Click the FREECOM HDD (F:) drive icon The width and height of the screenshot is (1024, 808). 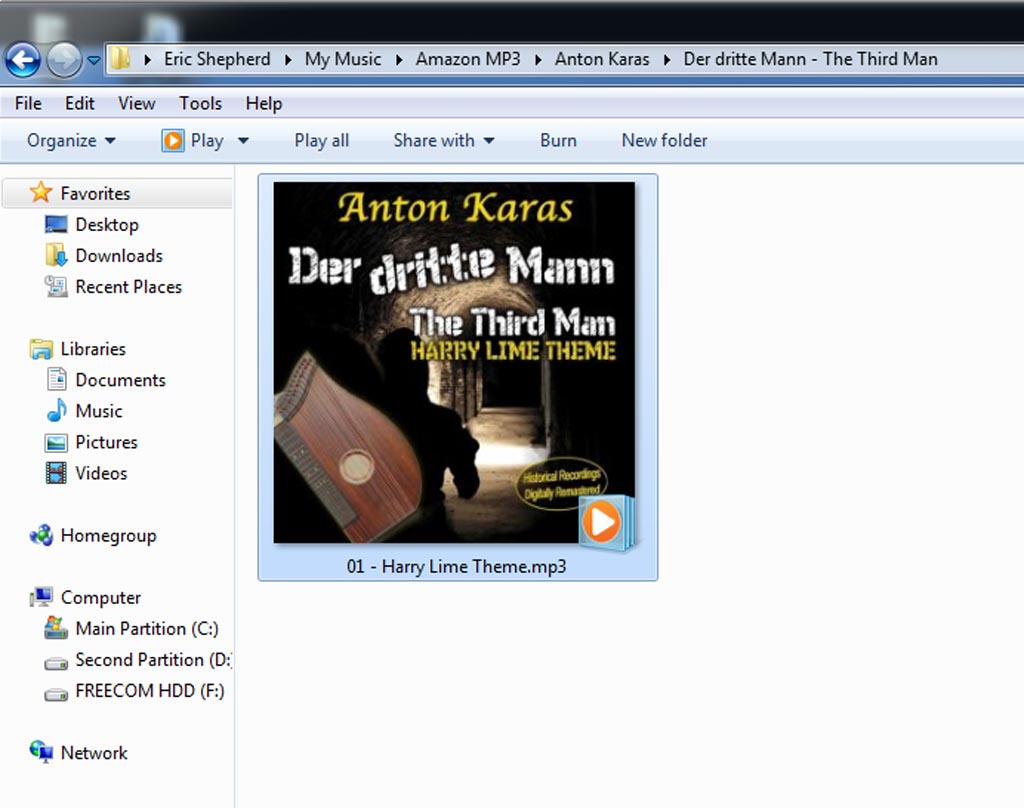(x=56, y=694)
